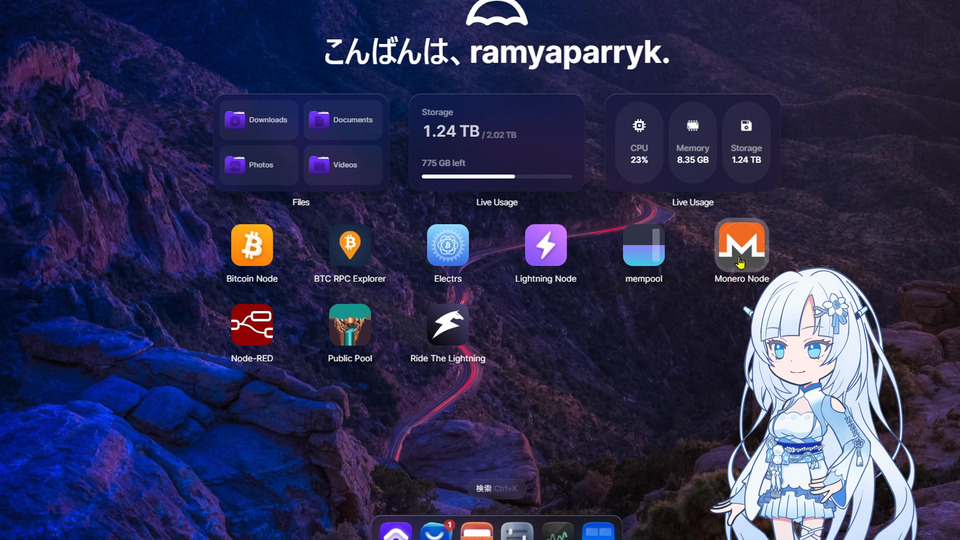Open App Store dock icon with badge
The width and height of the screenshot is (960, 540).
[436, 531]
